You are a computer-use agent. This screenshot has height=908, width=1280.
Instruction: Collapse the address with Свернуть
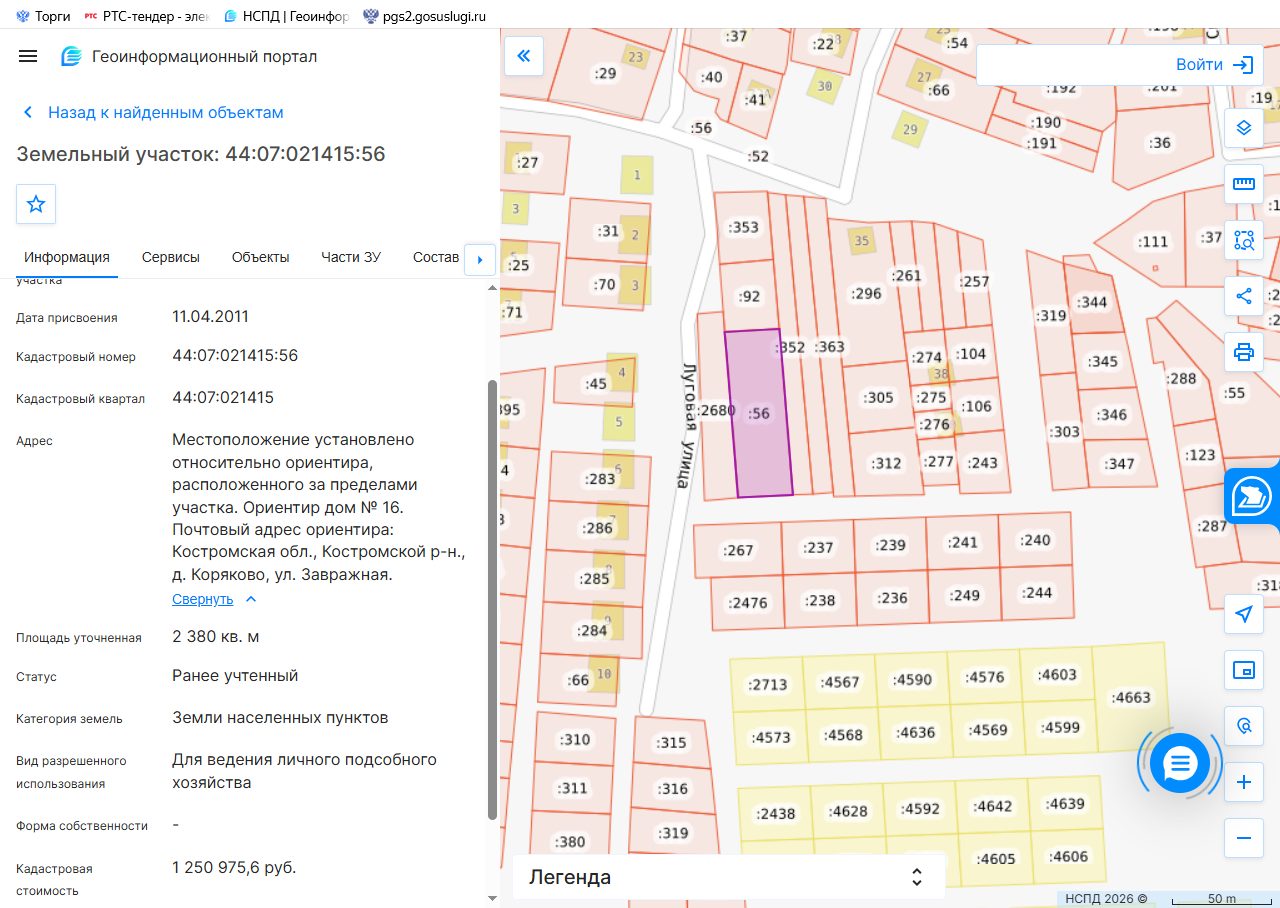coord(214,599)
